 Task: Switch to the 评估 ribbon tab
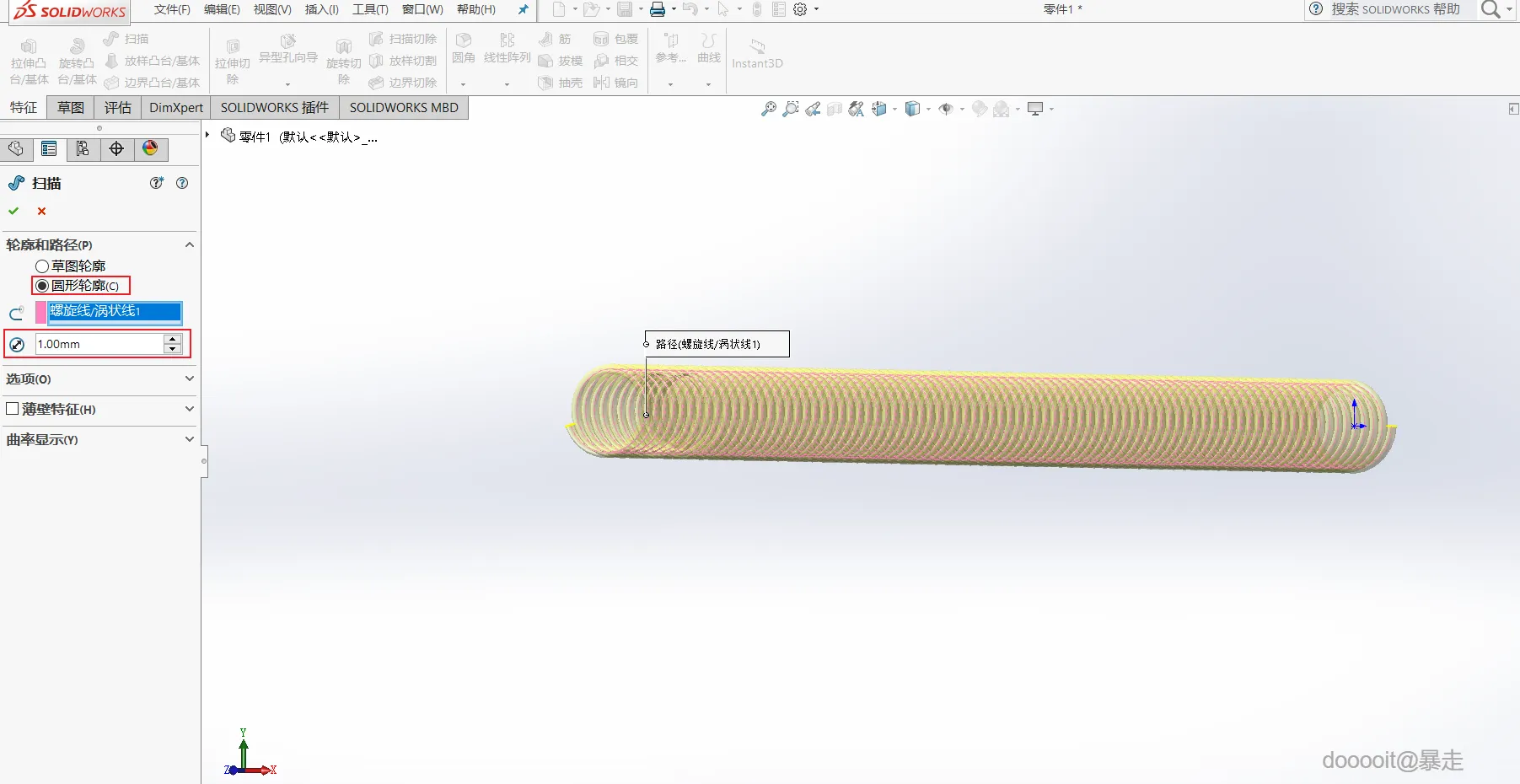point(118,108)
